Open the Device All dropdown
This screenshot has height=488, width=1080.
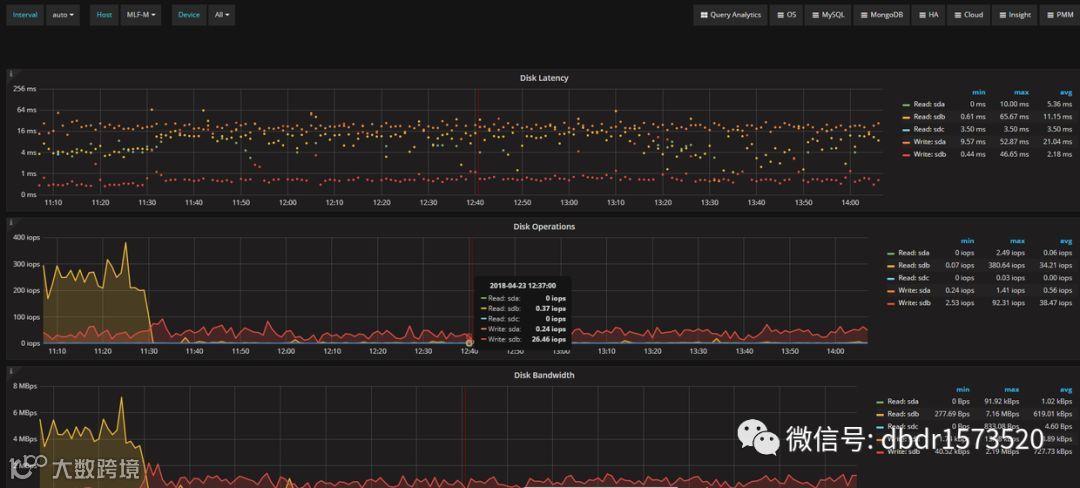coord(222,14)
